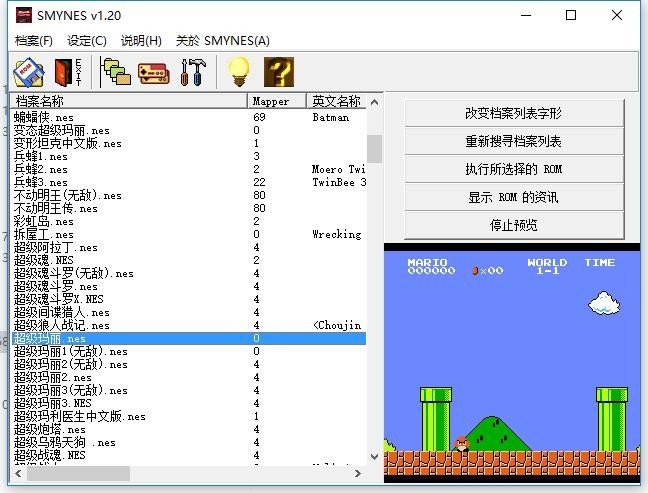Select 蝙蝠侠.nes in file list
The width and height of the screenshot is (648, 493).
188,117
